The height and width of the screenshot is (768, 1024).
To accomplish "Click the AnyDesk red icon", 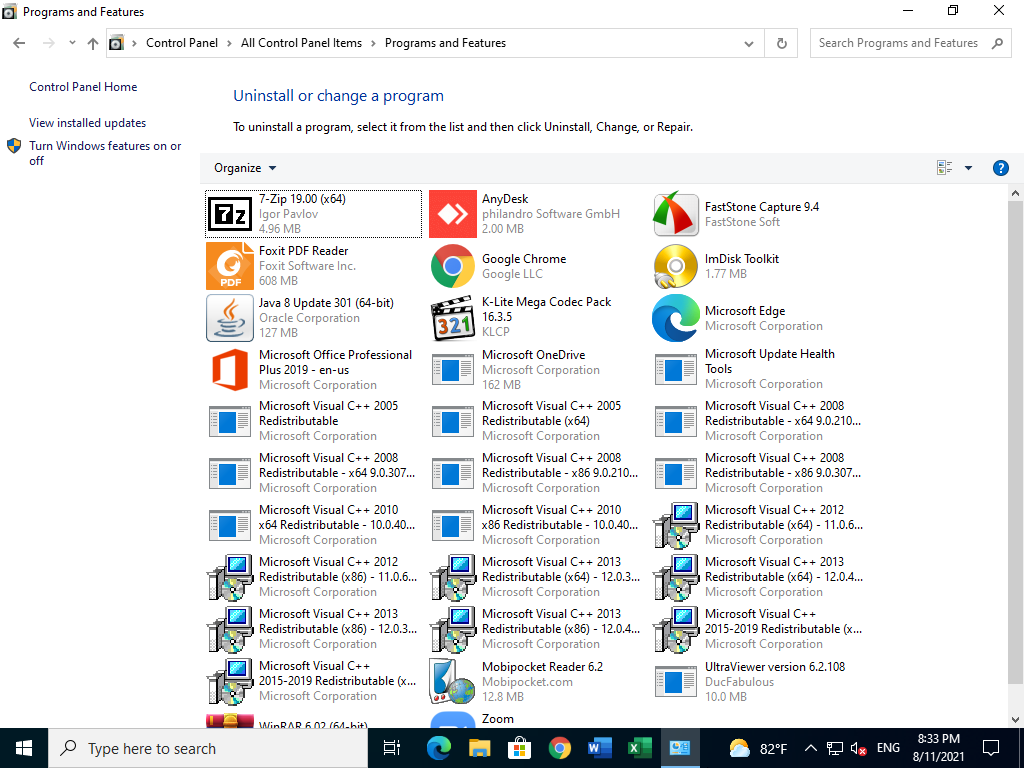I will (x=453, y=214).
